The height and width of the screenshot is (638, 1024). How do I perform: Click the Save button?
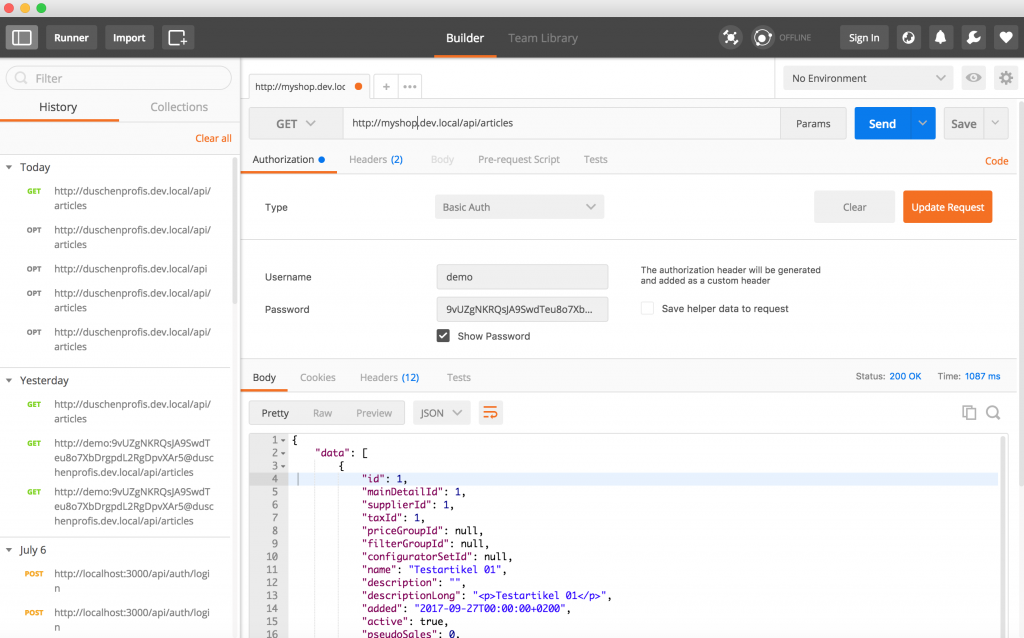coord(964,123)
